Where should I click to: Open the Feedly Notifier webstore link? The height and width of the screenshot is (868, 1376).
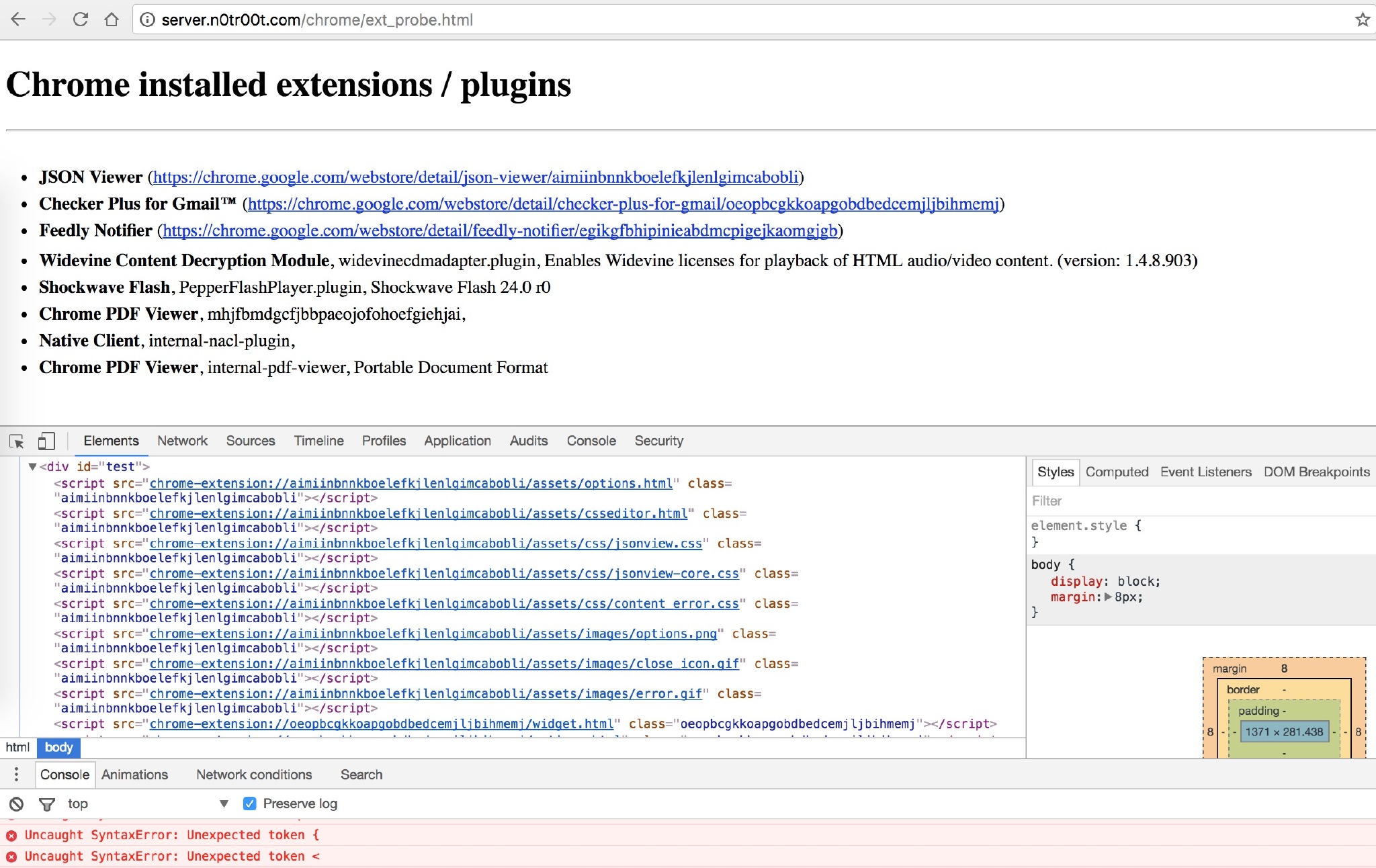point(501,231)
